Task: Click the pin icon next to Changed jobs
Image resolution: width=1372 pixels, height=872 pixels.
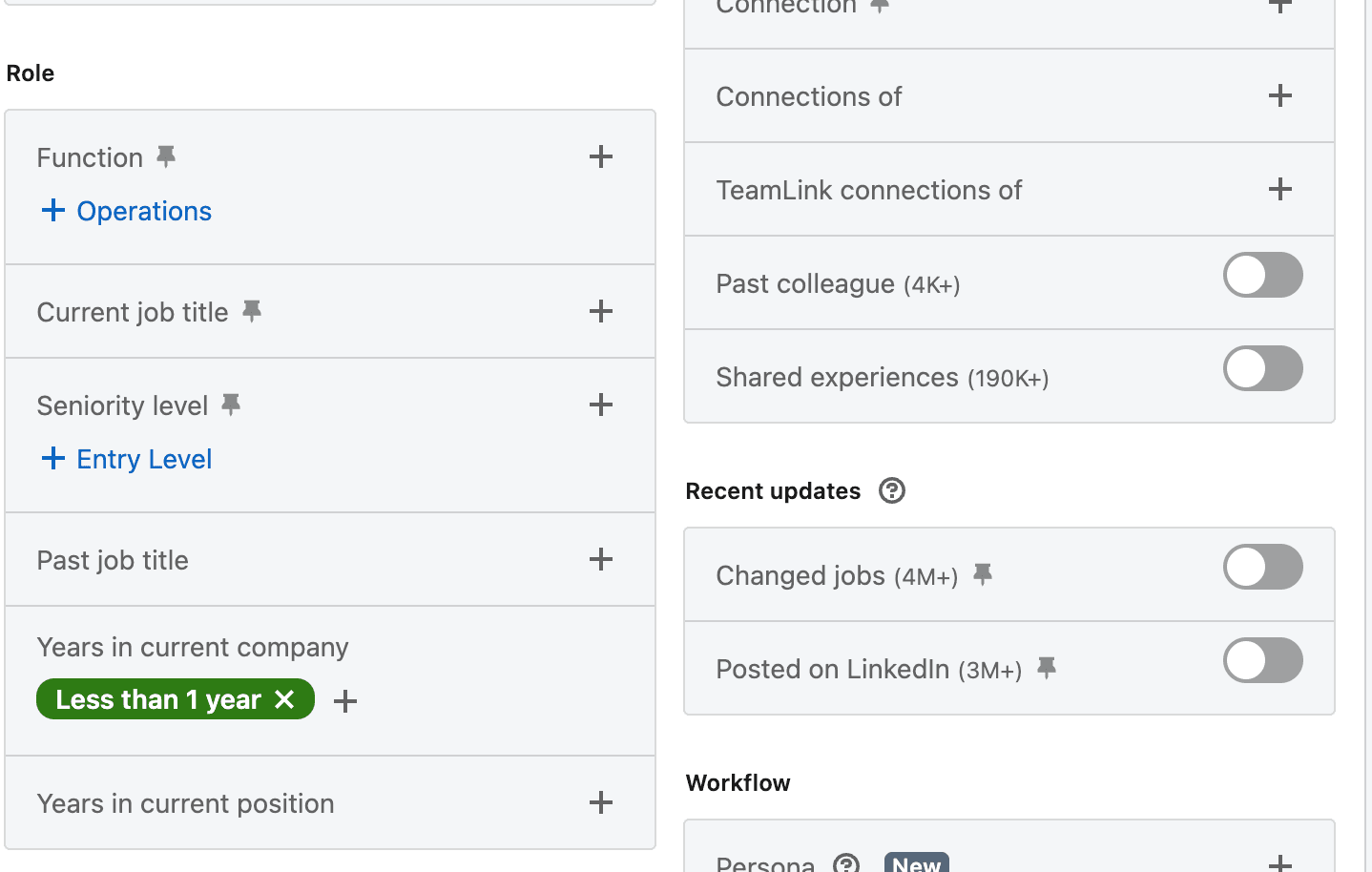Action: tap(983, 574)
